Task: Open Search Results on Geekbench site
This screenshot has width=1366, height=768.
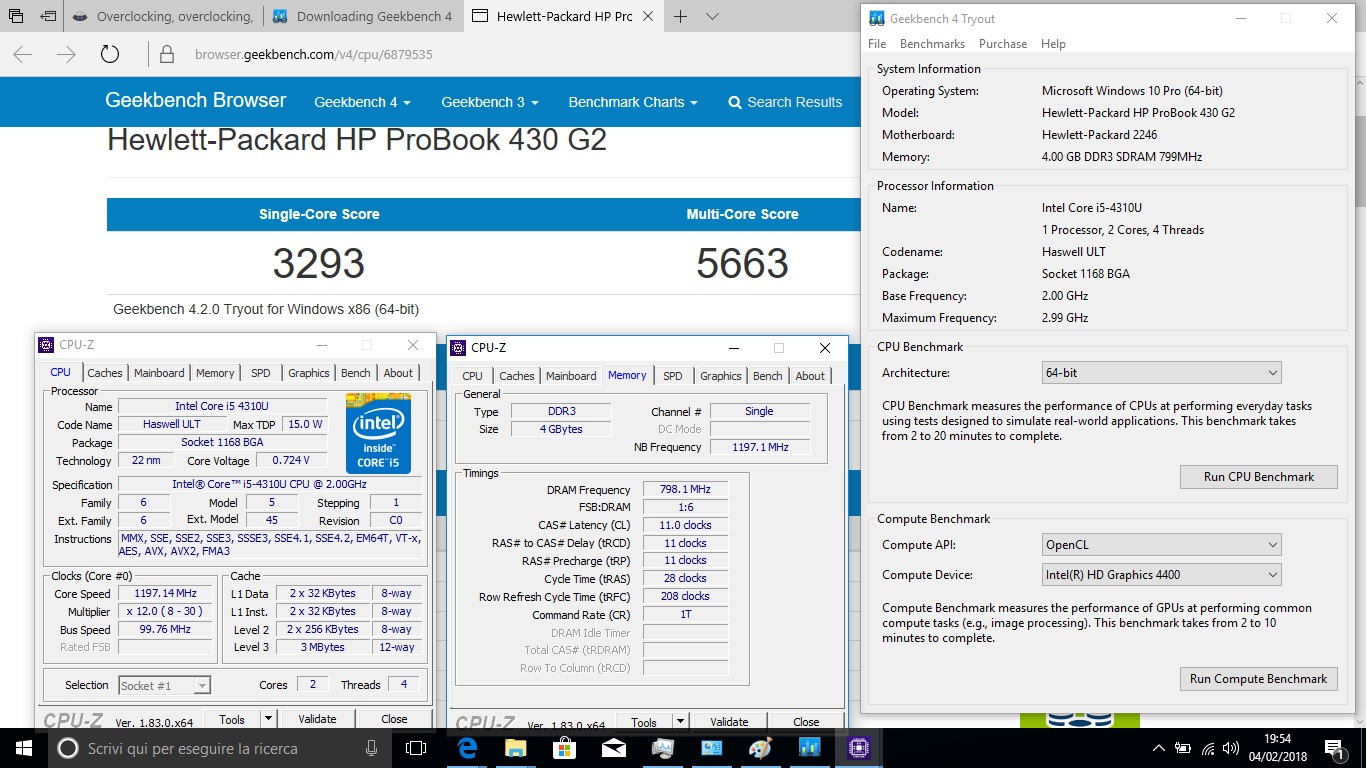Action: pyautogui.click(x=785, y=102)
